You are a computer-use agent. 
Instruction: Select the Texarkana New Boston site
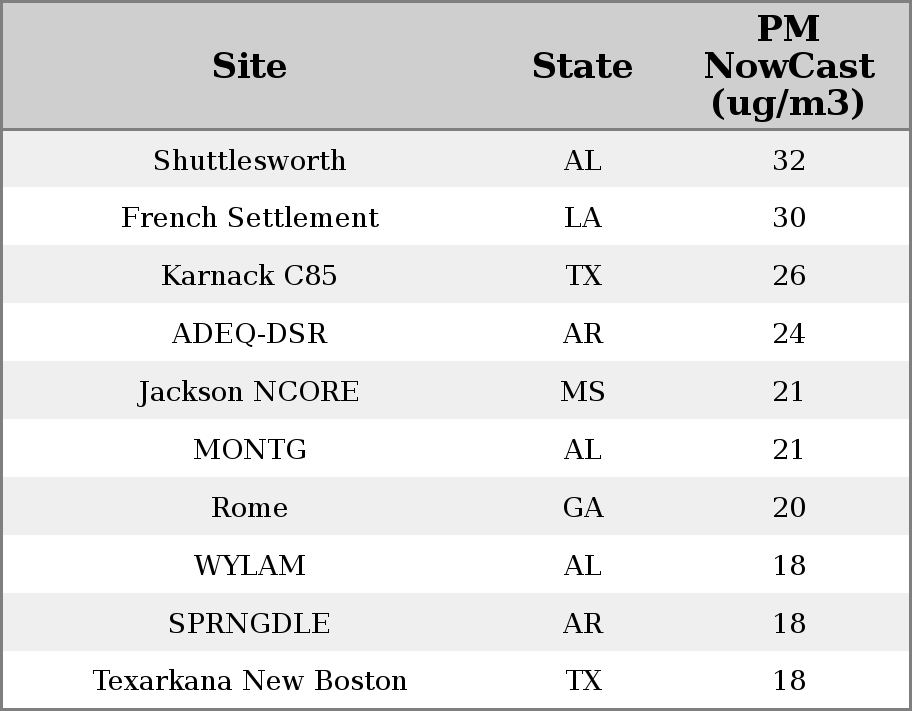250,681
